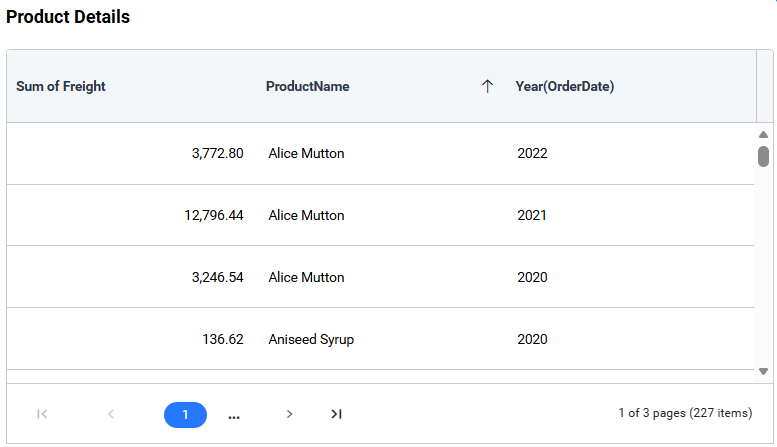This screenshot has height=447, width=777.
Task: Go to the first page
Action: [42, 414]
